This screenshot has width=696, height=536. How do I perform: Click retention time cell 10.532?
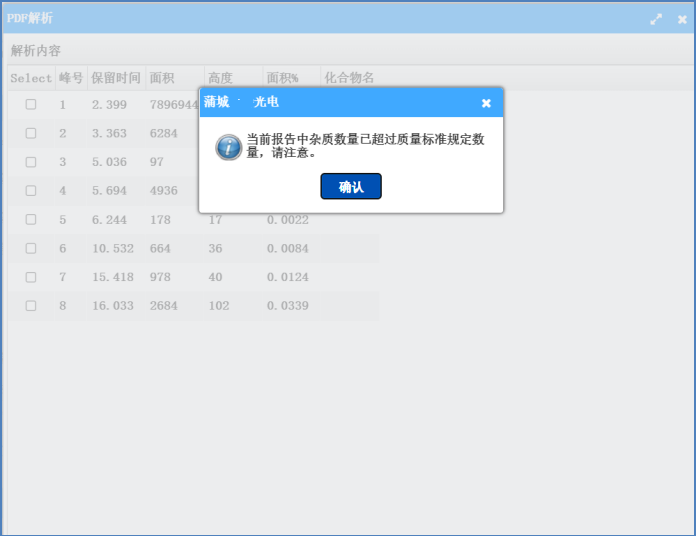coord(112,248)
